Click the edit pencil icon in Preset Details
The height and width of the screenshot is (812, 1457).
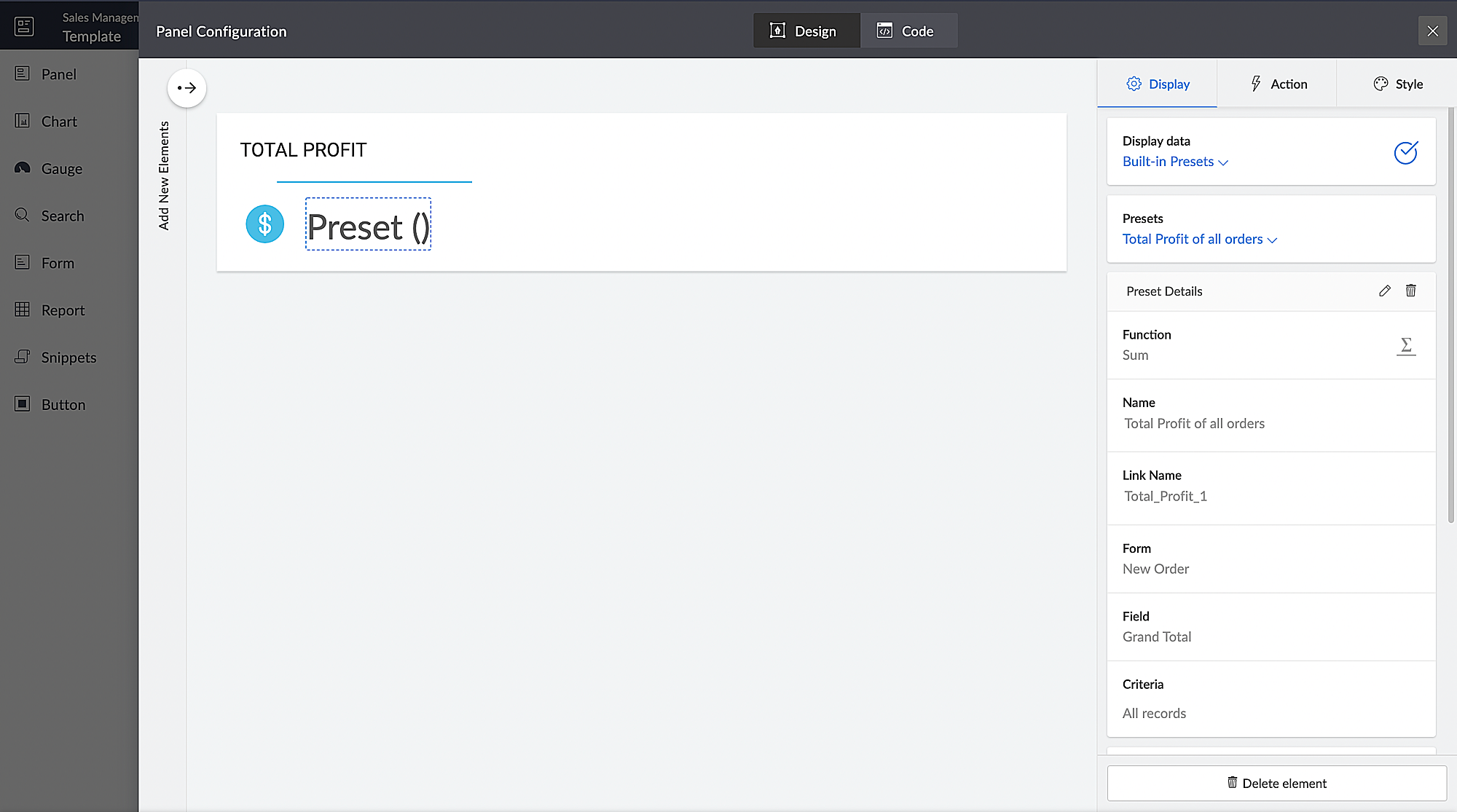[1384, 291]
